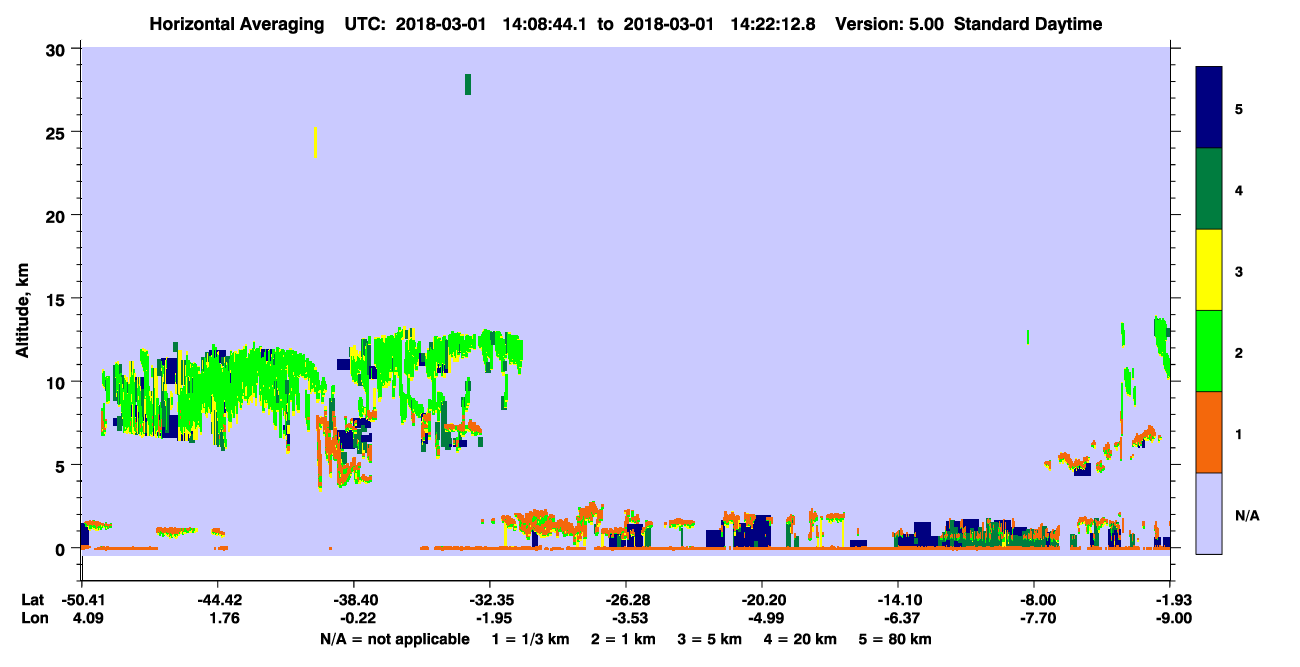1300x667 pixels.
Task: Click the '5 = 80 km' legend entry
Action: [896, 639]
